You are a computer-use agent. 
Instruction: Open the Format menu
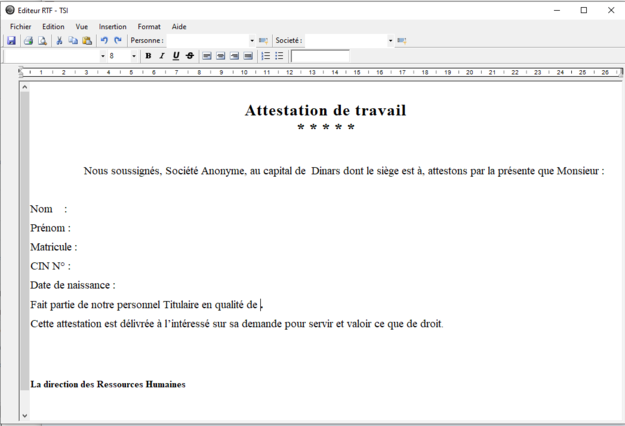tap(149, 27)
